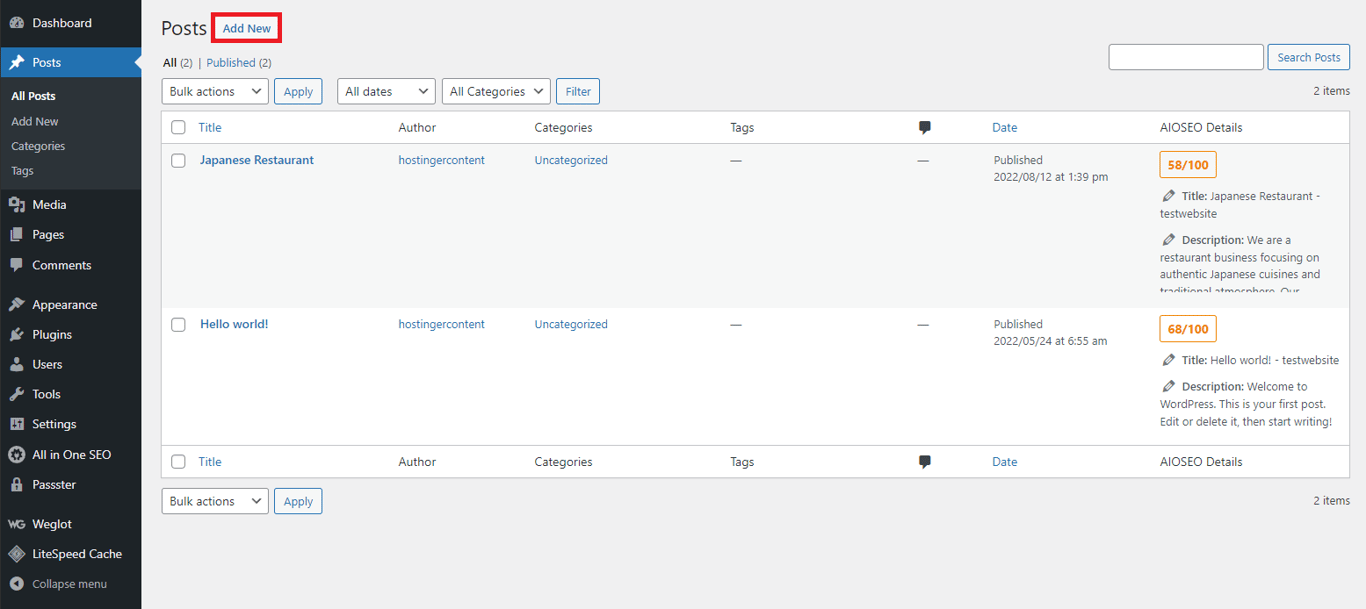Expand the All Categories dropdown
This screenshot has height=609, width=1366.
coord(496,91)
